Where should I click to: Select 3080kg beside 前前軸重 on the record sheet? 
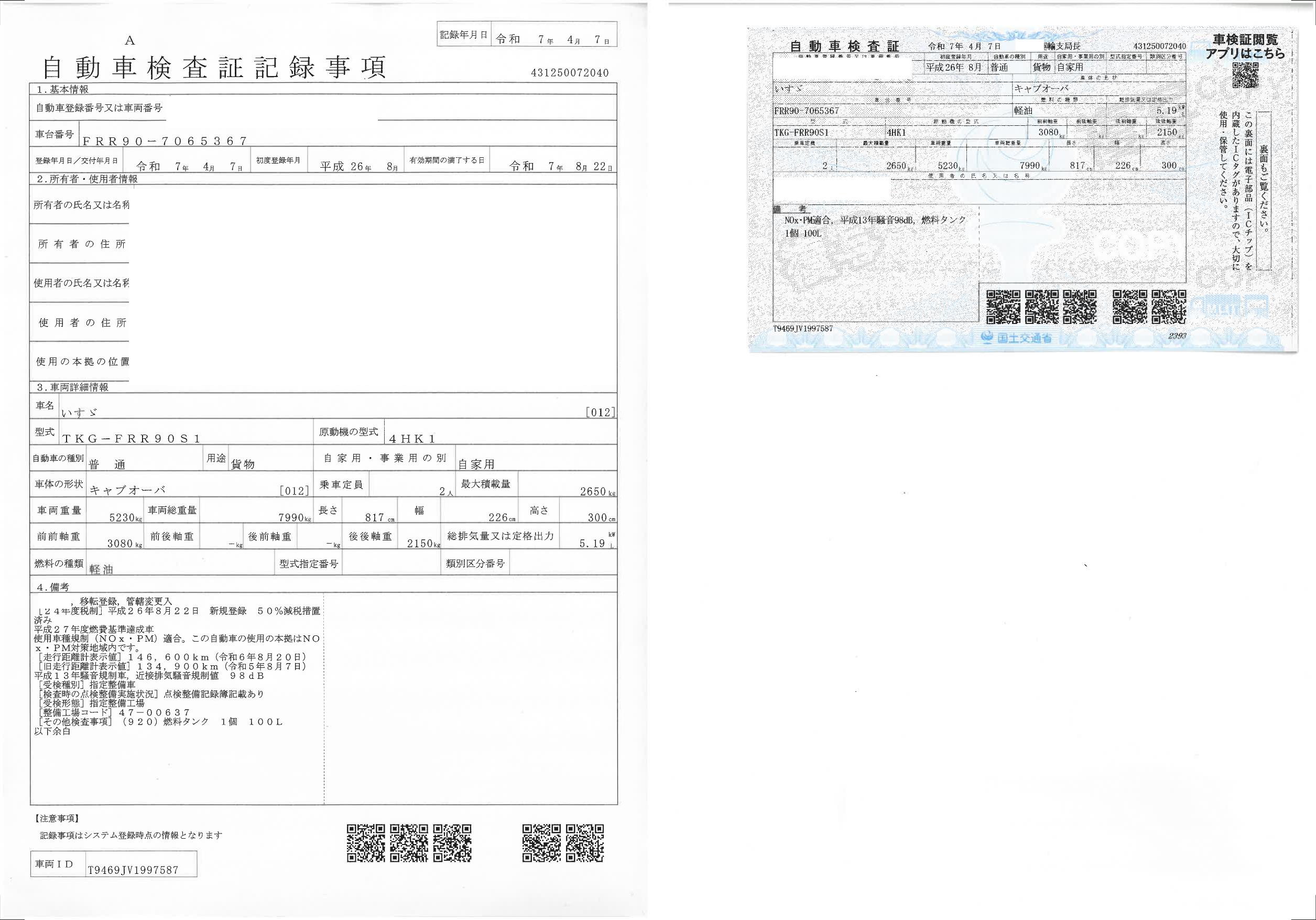pyautogui.click(x=124, y=544)
